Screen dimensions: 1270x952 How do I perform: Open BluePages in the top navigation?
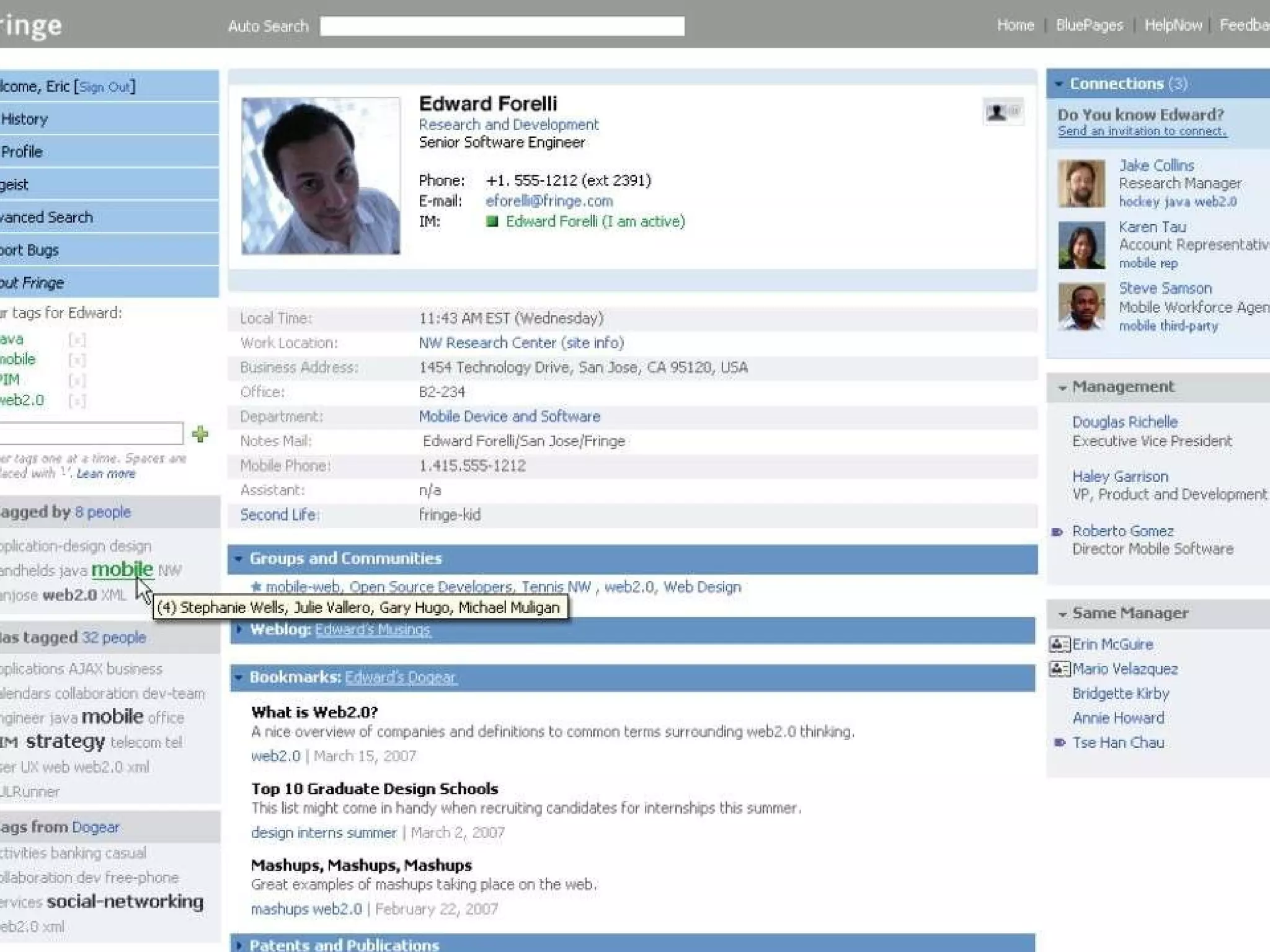click(1089, 25)
